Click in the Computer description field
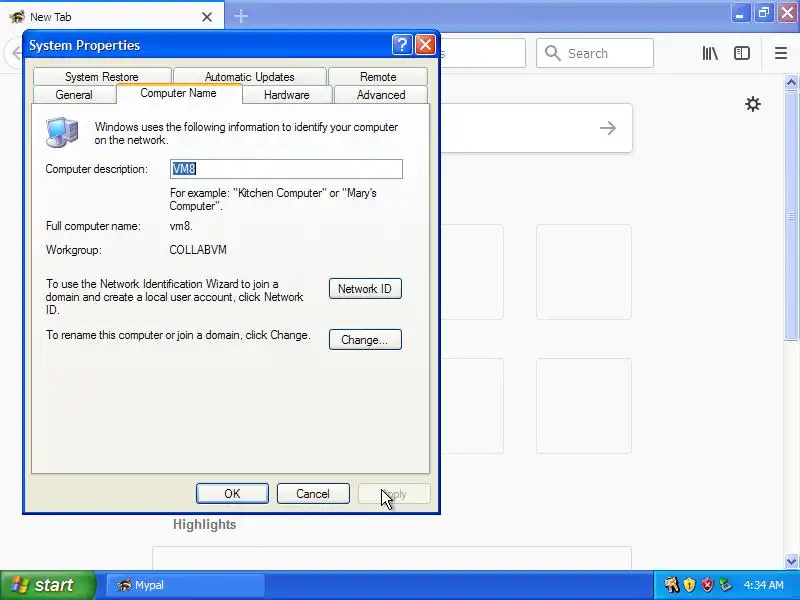 [x=286, y=169]
